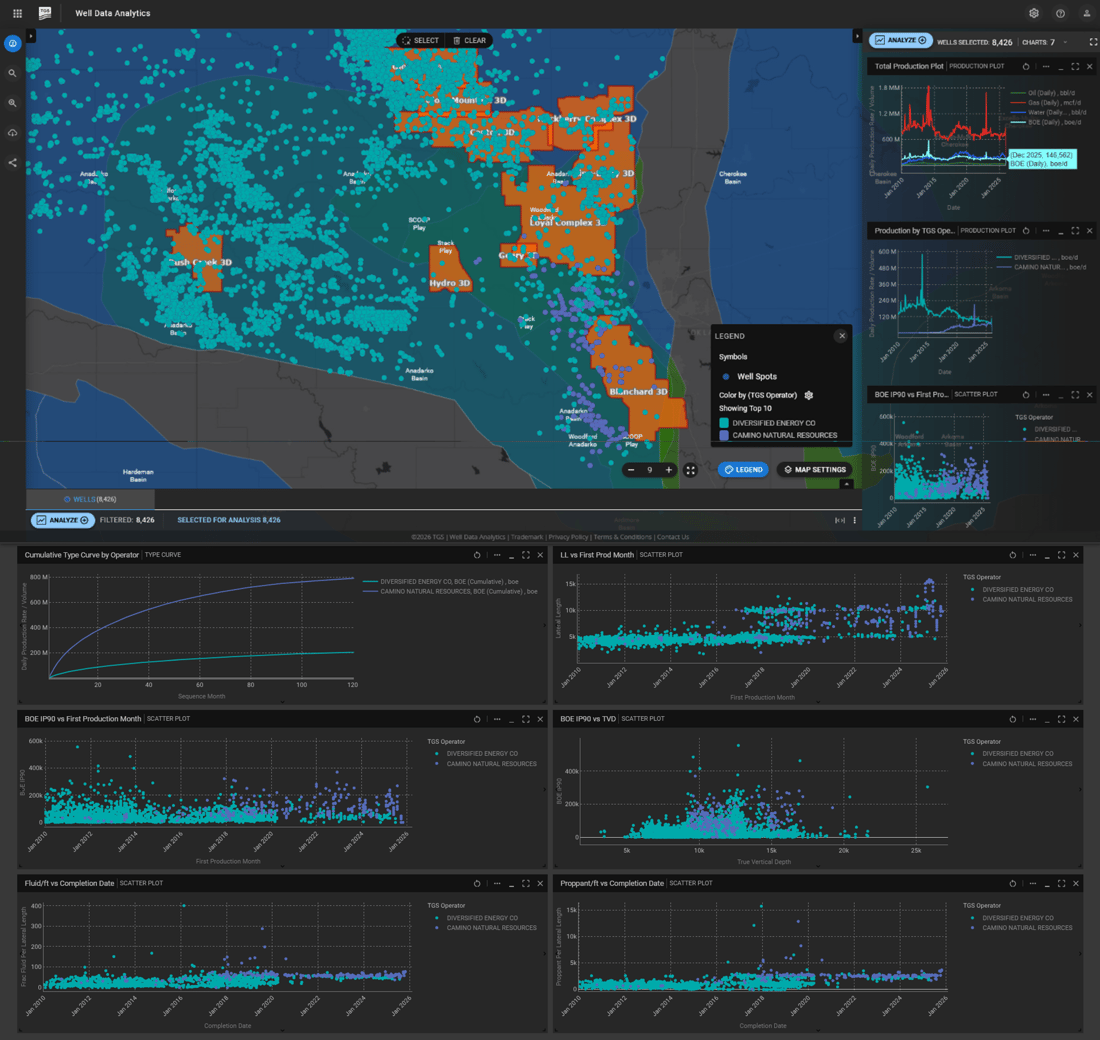
Task: Open the Contact Us footer link
Action: (673, 537)
